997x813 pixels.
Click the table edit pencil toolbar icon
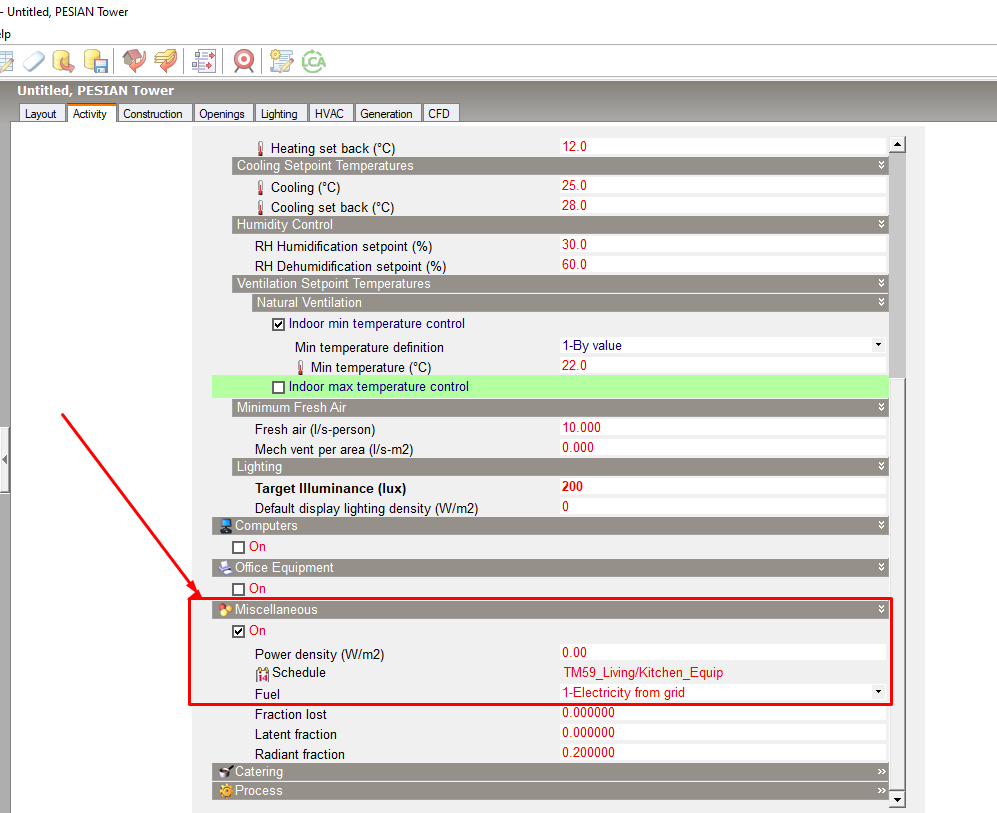[x=6, y=61]
